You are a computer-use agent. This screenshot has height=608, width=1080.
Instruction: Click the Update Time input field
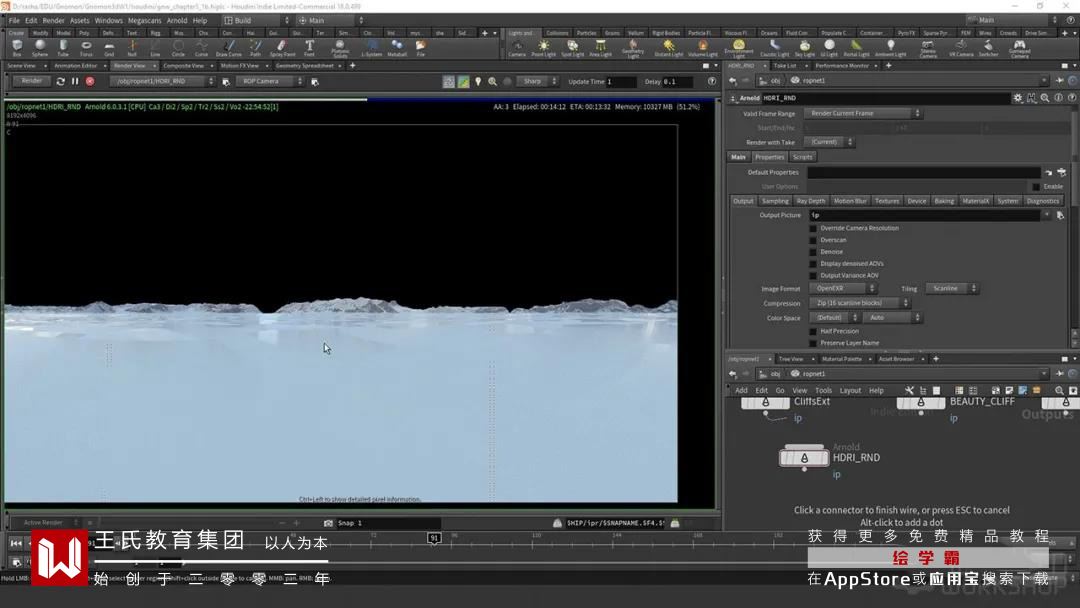point(621,81)
